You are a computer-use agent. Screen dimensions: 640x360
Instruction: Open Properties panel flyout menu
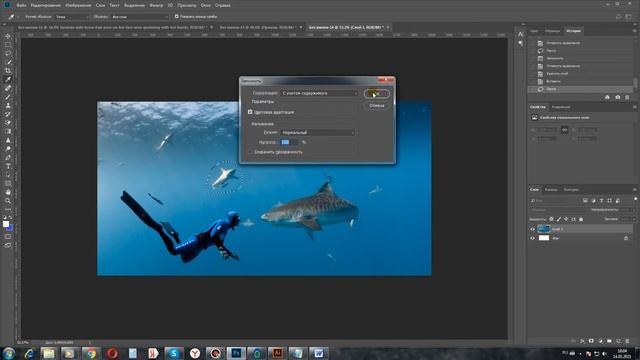click(635, 107)
